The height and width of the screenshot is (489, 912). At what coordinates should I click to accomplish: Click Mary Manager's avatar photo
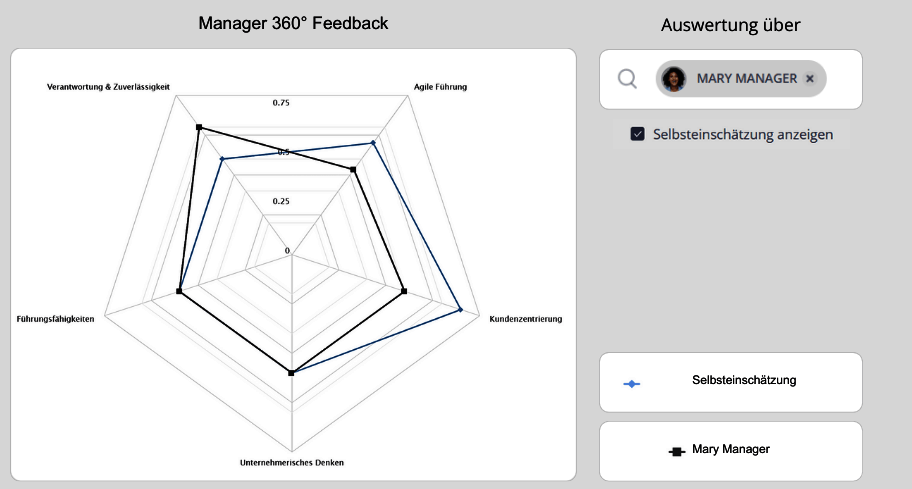(x=675, y=79)
